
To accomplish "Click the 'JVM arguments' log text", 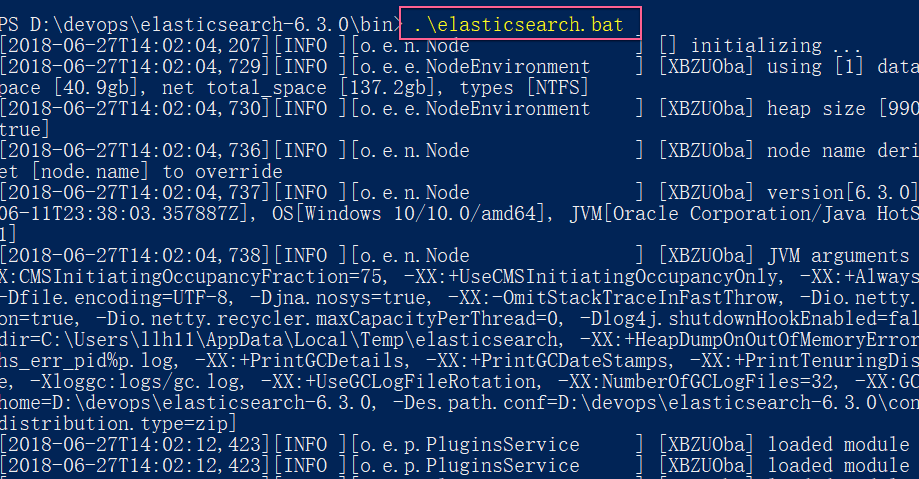I will [x=824, y=255].
